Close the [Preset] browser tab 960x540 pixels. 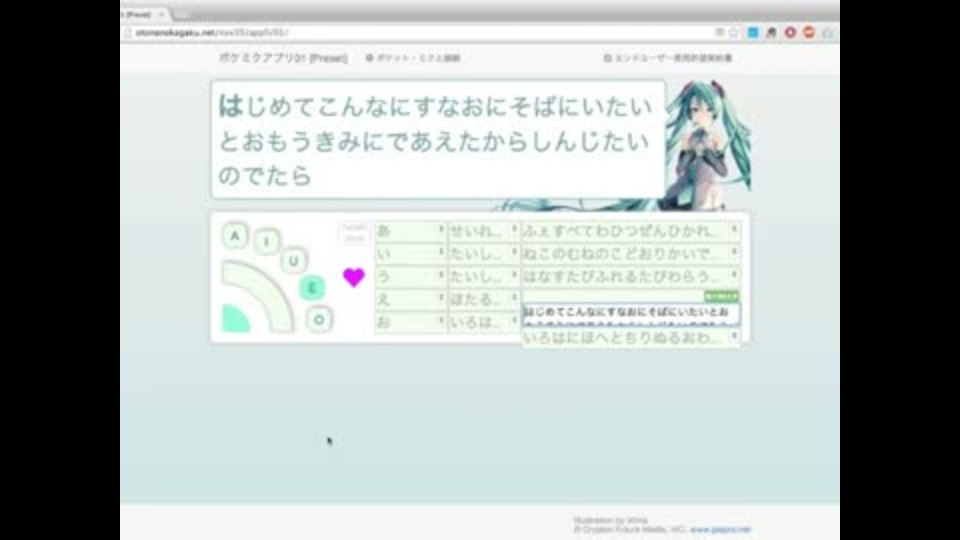point(162,14)
